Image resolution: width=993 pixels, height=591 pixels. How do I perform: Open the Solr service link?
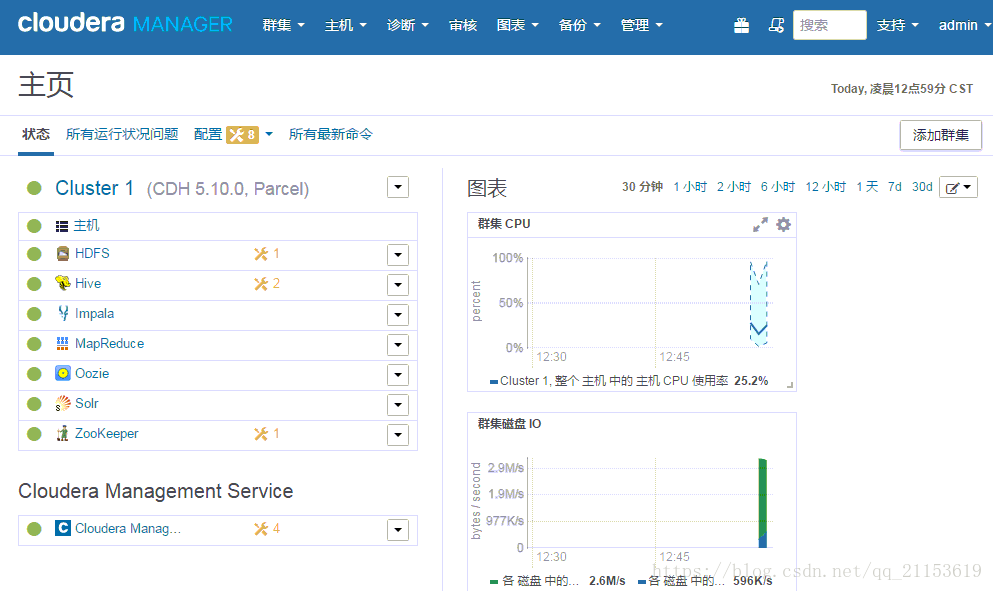[x=87, y=404]
